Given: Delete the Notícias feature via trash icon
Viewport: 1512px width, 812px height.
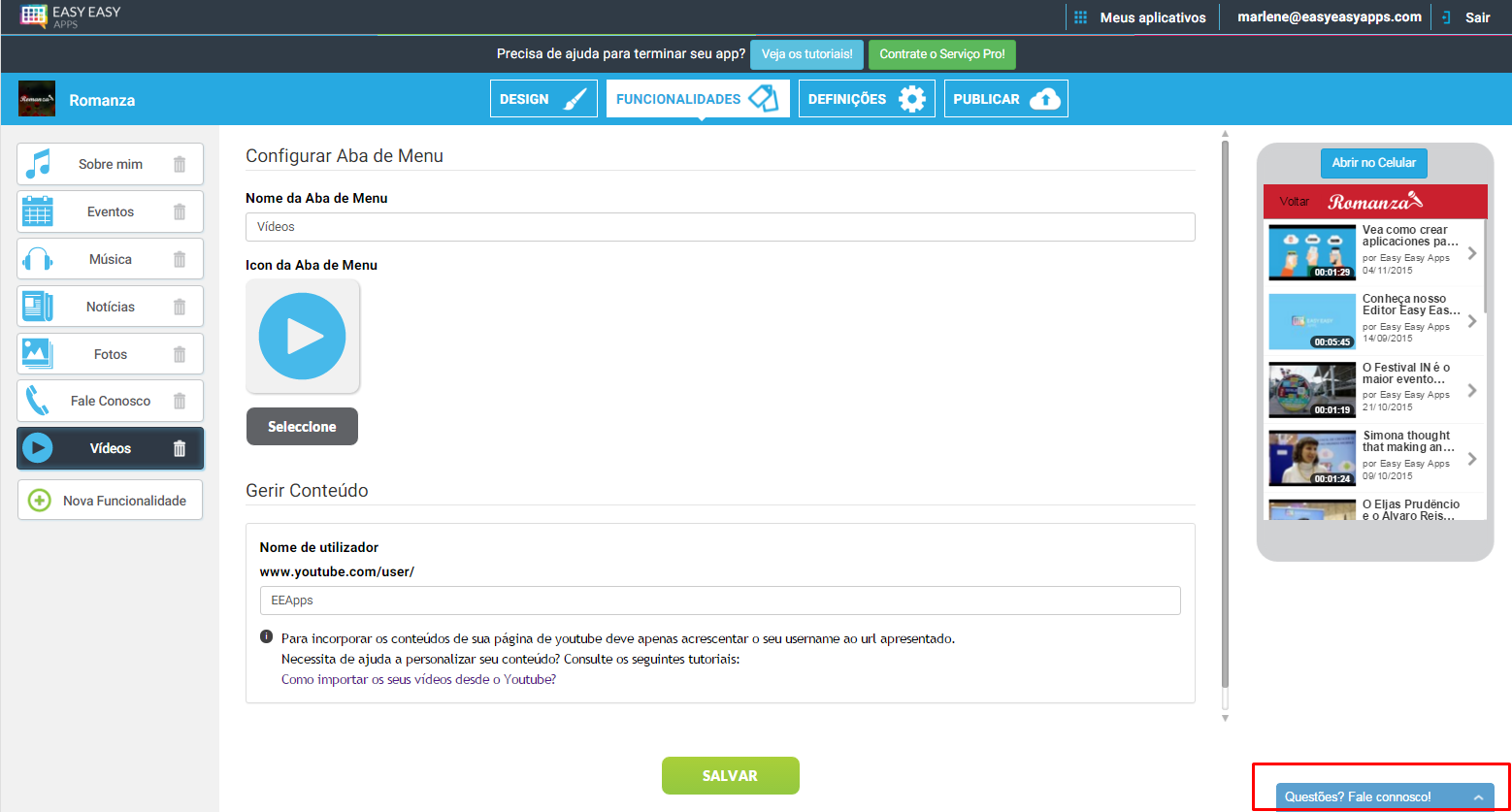Looking at the screenshot, I should pyautogui.click(x=180, y=307).
